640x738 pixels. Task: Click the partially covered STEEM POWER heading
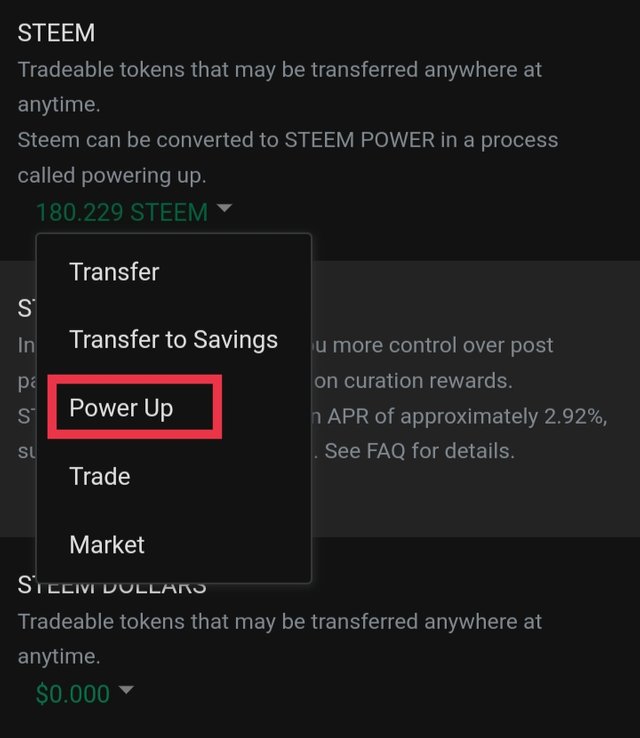26,309
